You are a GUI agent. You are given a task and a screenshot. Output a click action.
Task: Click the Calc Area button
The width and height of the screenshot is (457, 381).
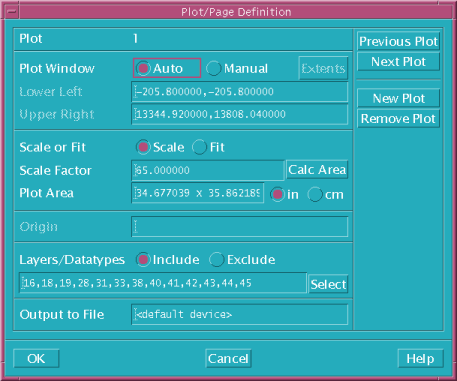pyautogui.click(x=317, y=170)
